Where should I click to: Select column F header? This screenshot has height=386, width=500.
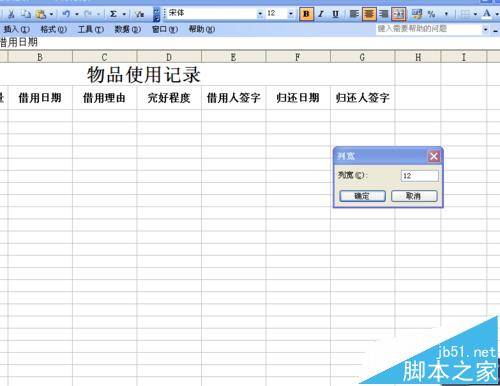[298, 57]
